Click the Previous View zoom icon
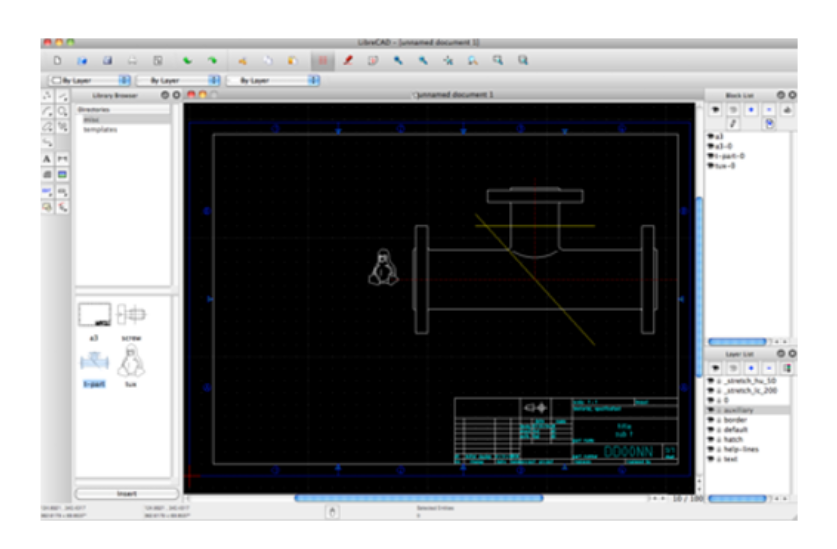Screen dimensions: 837x549 (473, 60)
